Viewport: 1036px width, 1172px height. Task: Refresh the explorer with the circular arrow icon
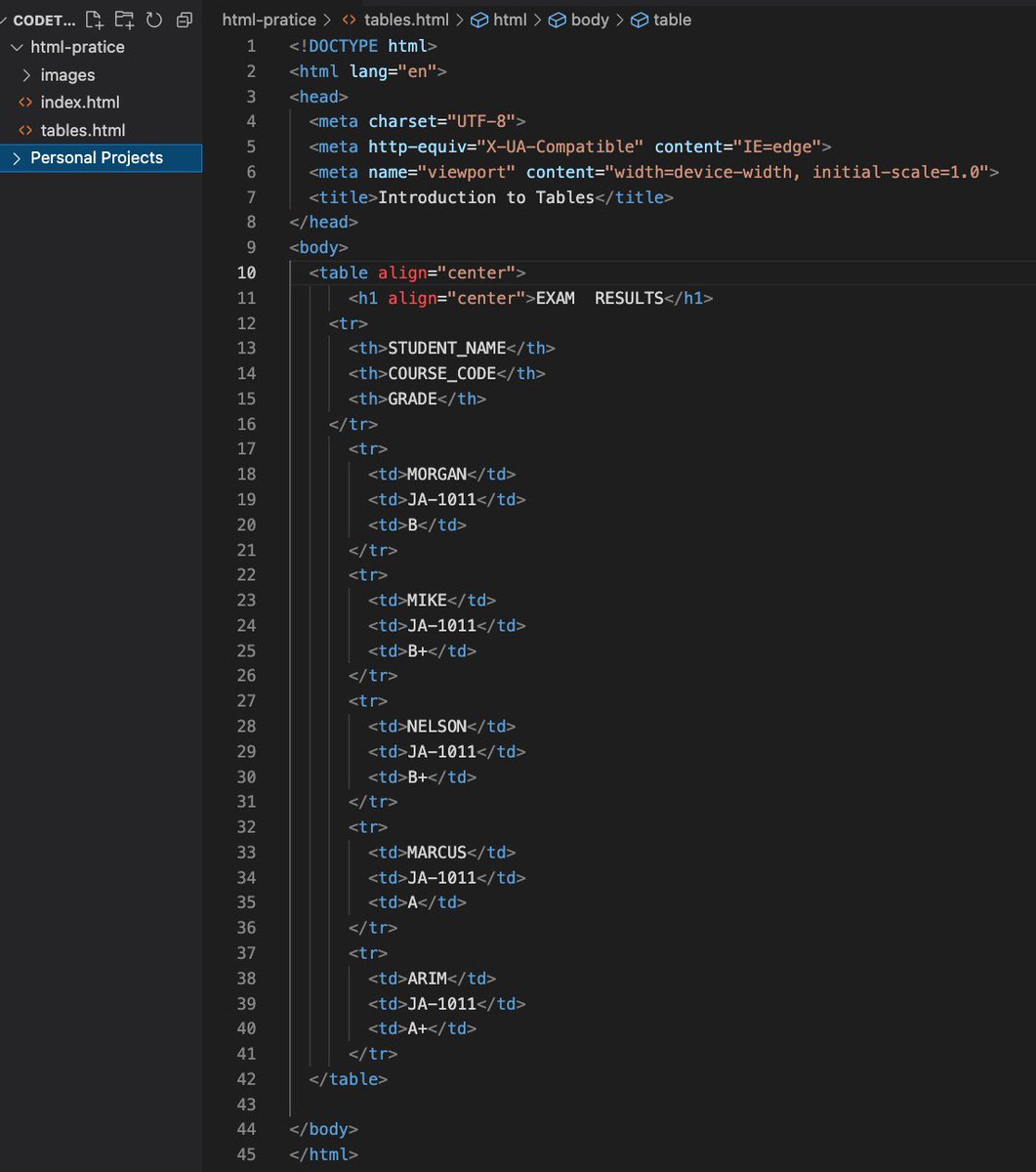[154, 20]
